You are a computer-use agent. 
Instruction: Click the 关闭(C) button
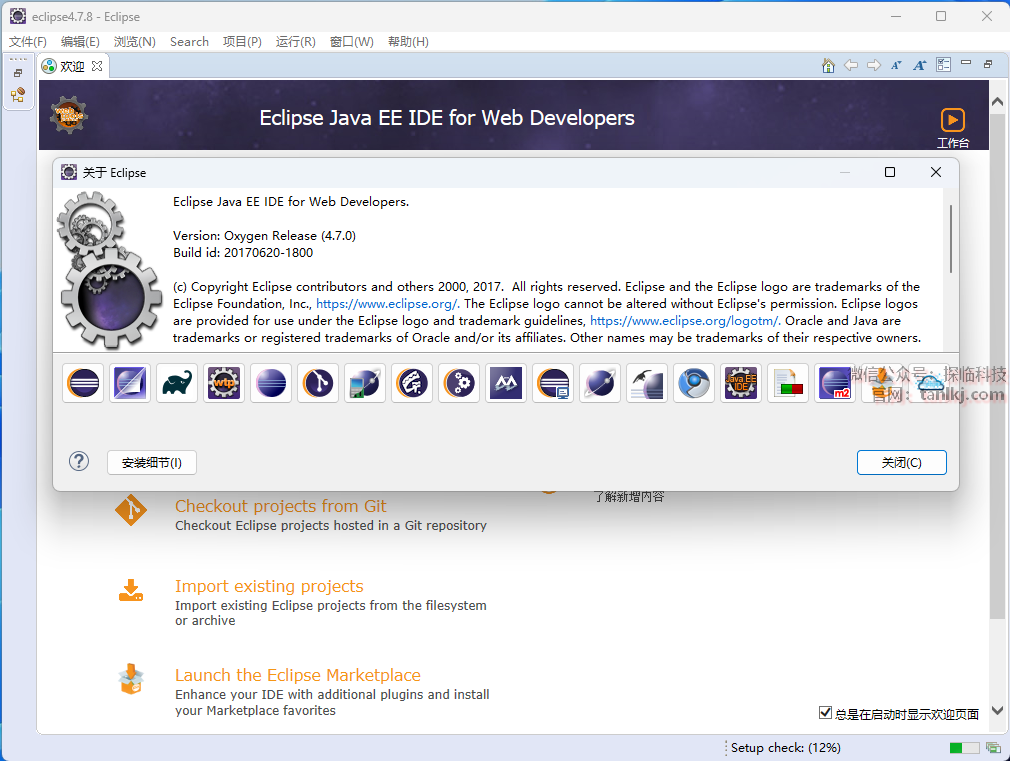point(902,463)
